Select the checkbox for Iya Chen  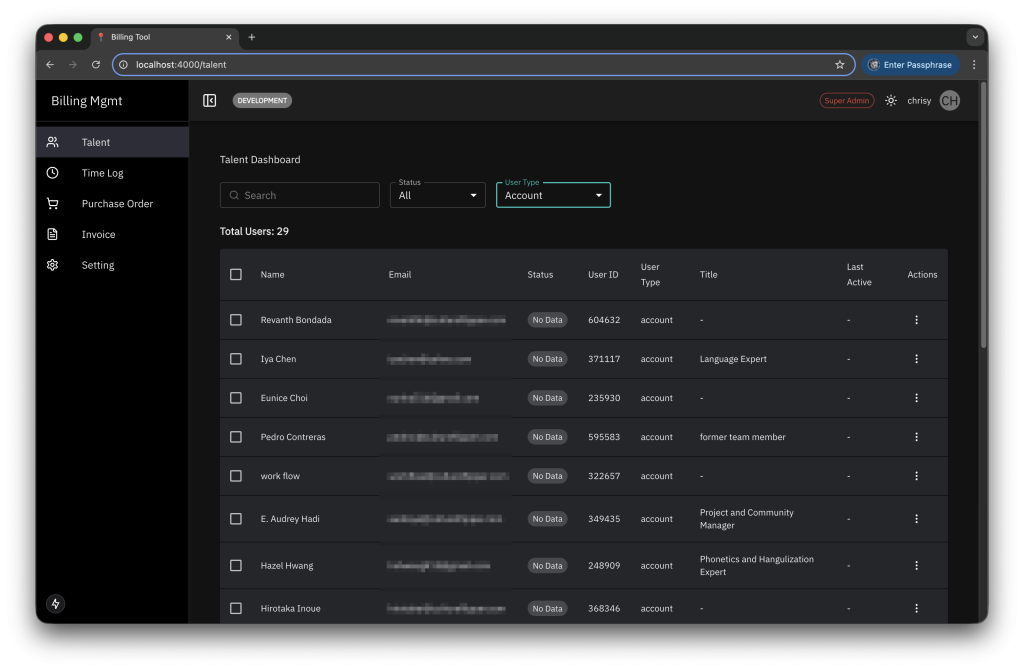point(236,359)
